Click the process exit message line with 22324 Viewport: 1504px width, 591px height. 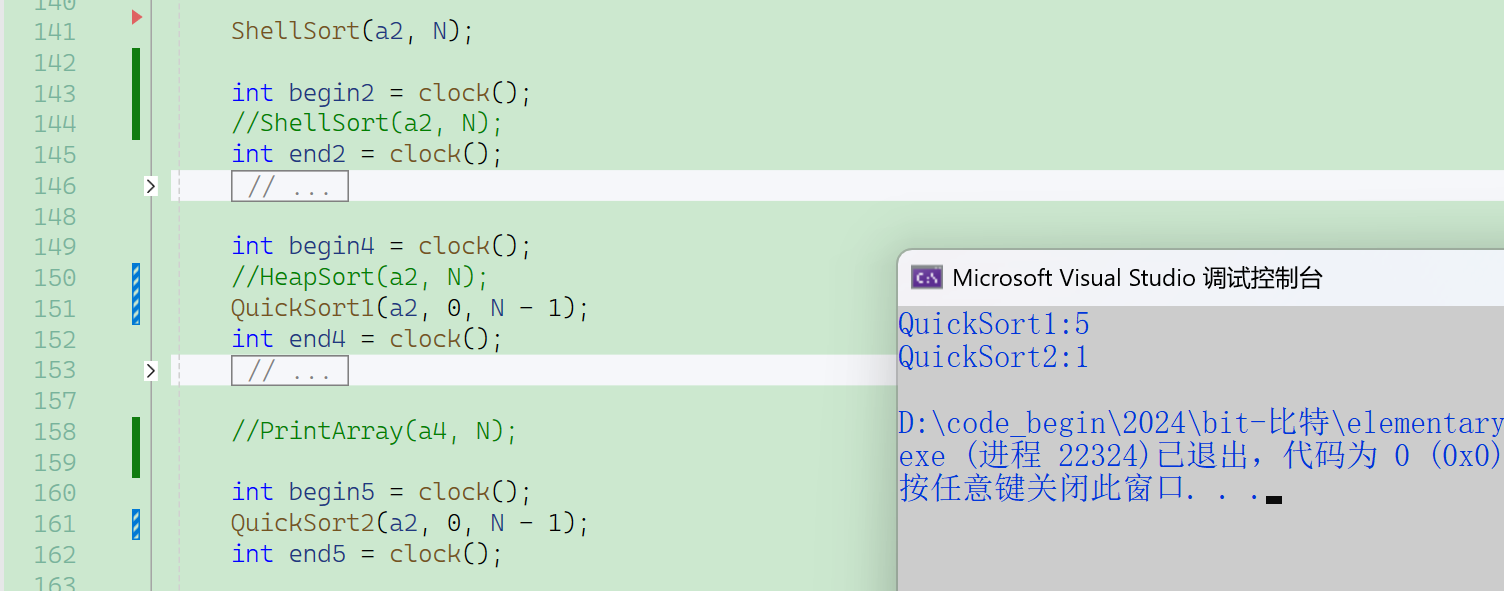(1200, 457)
